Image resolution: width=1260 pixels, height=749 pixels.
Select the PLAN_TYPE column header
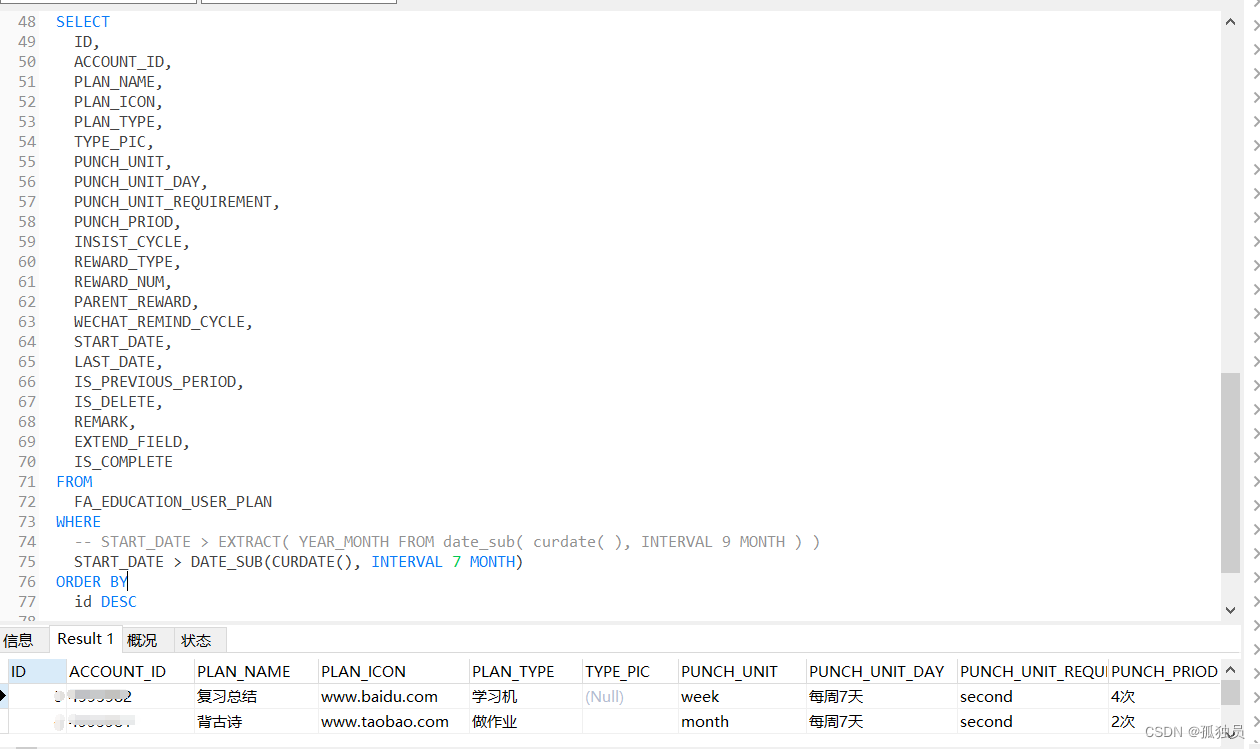[526, 671]
